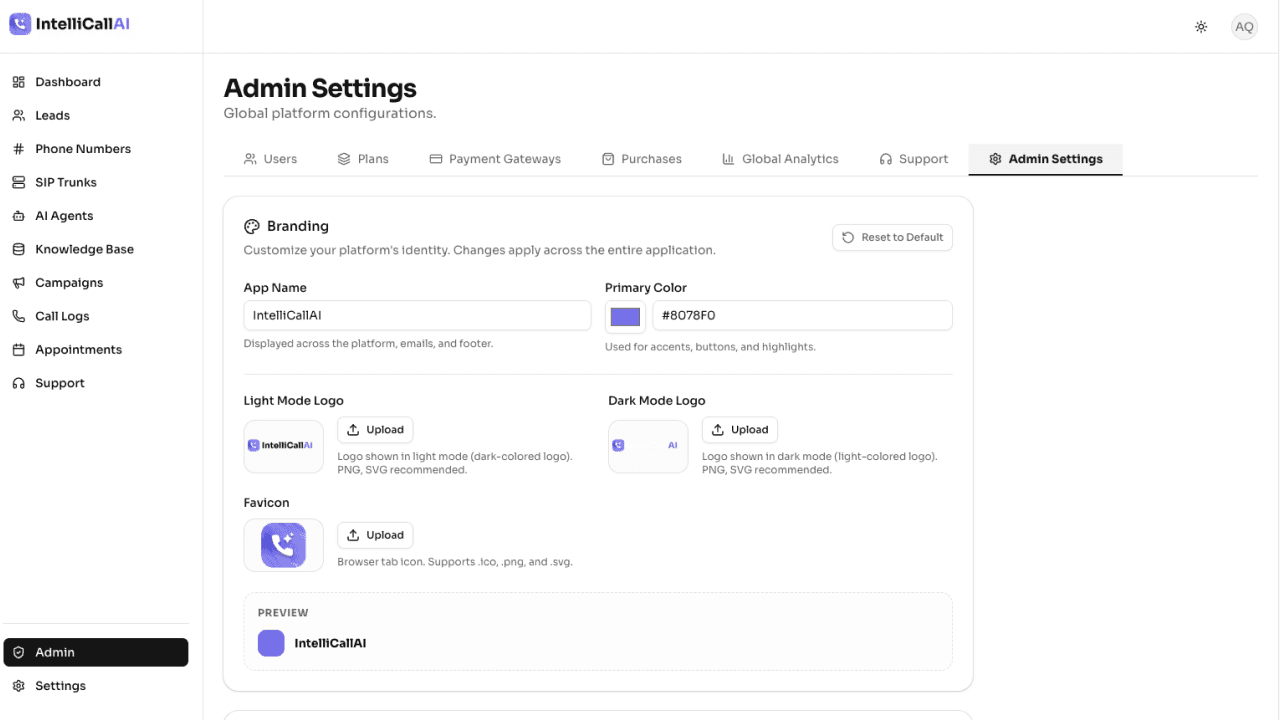Screen dimensions: 1280x720
Task: Click Upload for Favicon
Action: [375, 535]
